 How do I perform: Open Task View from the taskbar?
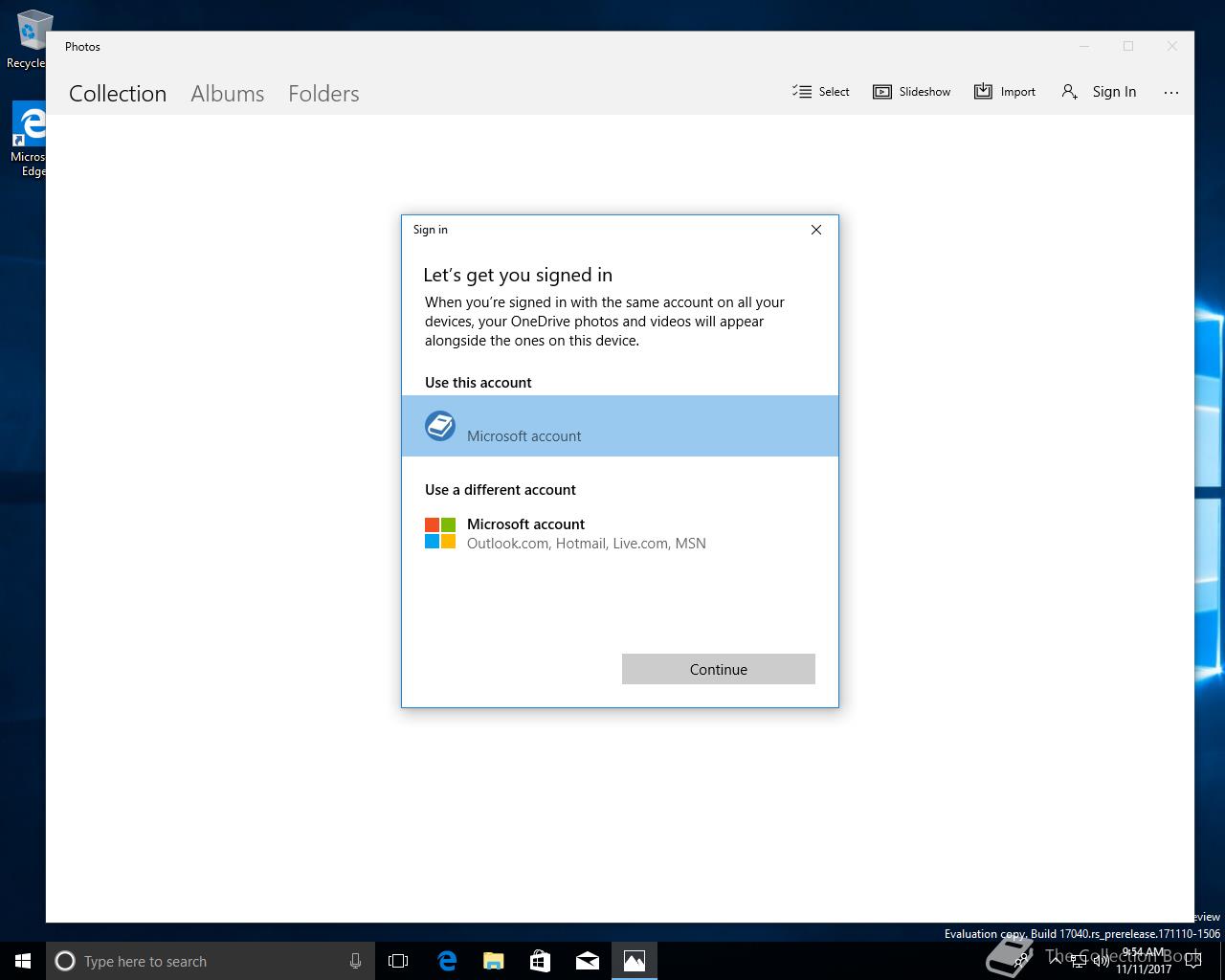[398, 961]
